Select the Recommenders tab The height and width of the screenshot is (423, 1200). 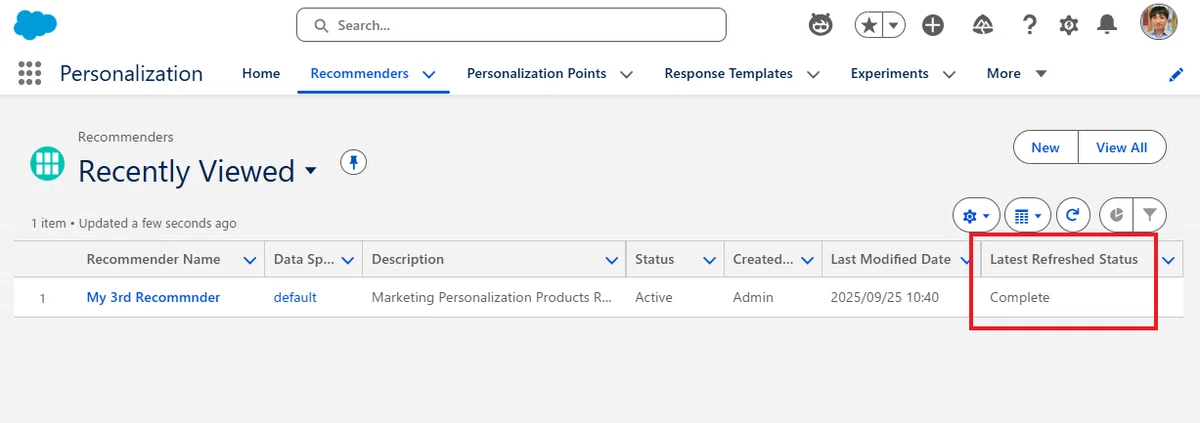tap(359, 73)
